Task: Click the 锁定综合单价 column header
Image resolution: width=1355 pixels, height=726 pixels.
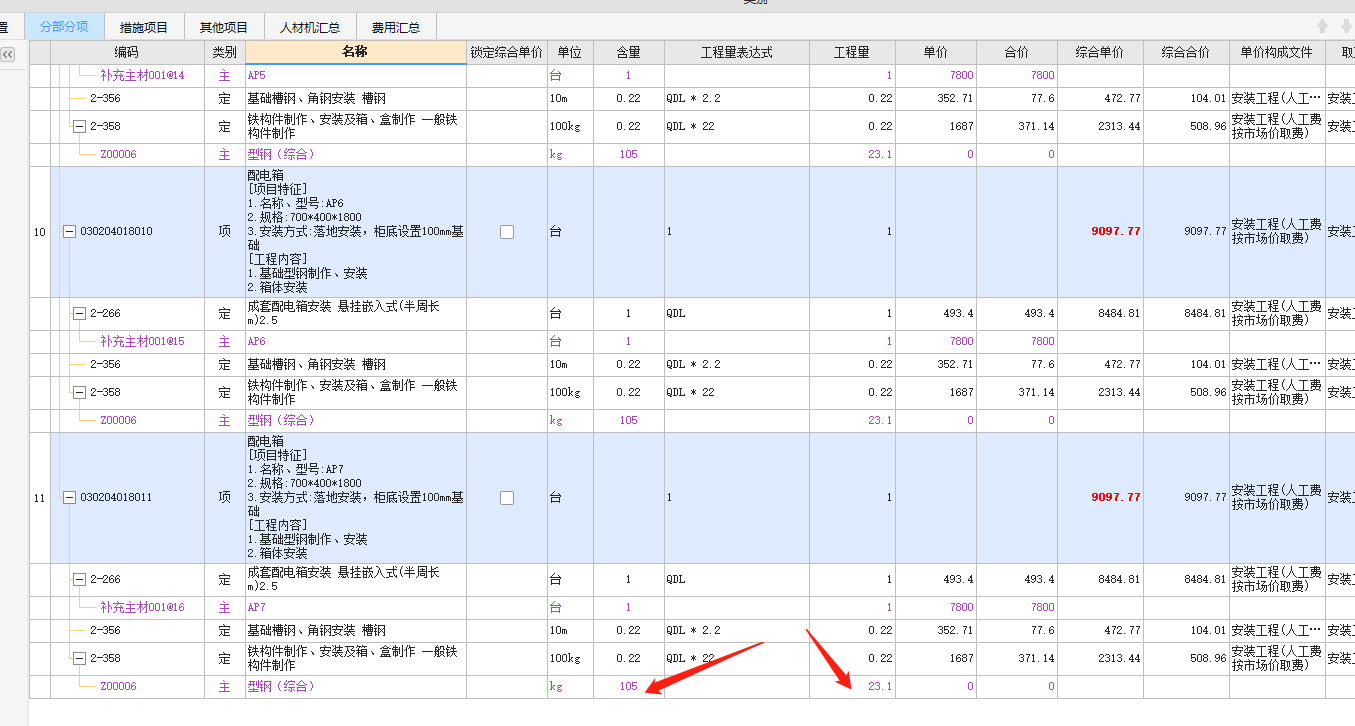Action: pos(507,52)
